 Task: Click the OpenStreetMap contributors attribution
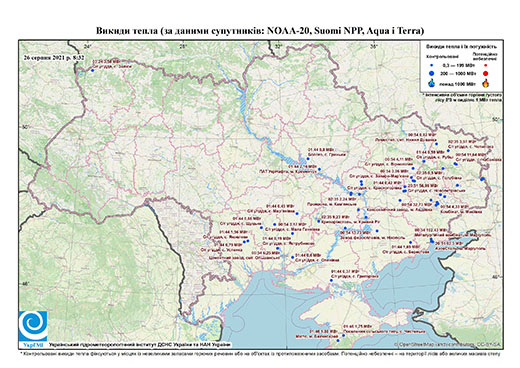pyautogui.click(x=448, y=344)
